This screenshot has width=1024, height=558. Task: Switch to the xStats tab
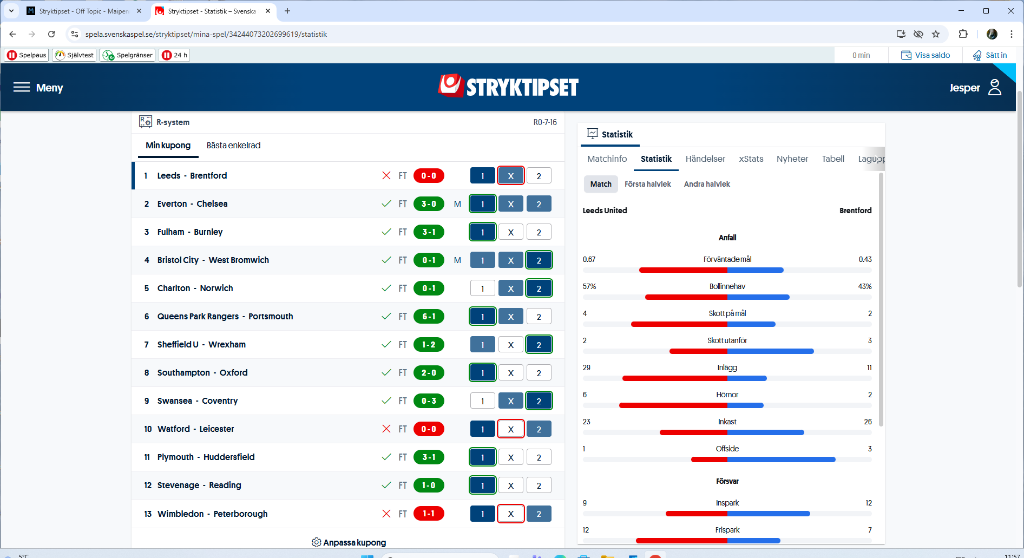751,159
